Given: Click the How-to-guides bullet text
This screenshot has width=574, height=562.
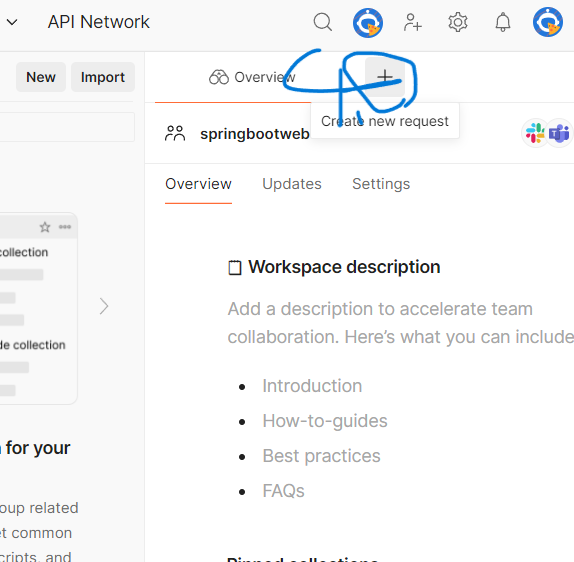Looking at the screenshot, I should [325, 421].
